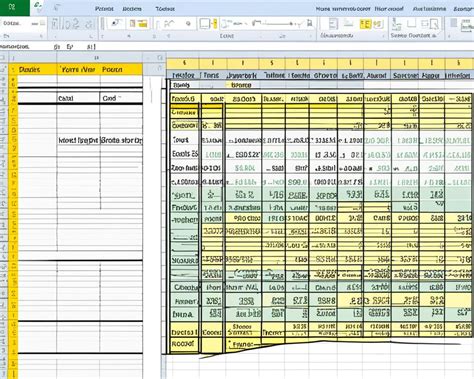Select the 'Catal' cell in left table
The width and height of the screenshot is (474, 379).
point(78,98)
